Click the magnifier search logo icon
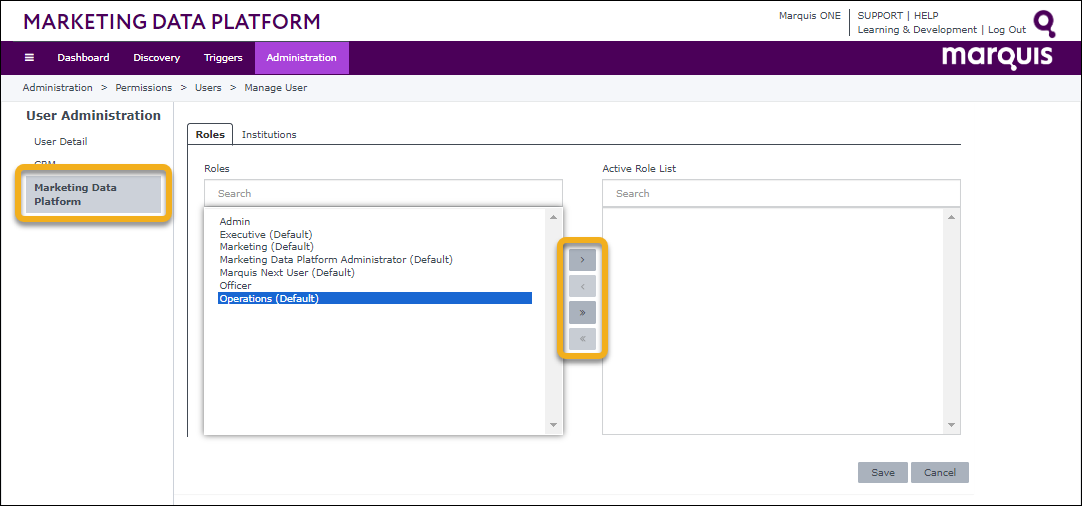Screen dimensions: 1082x506 tap(1044, 23)
